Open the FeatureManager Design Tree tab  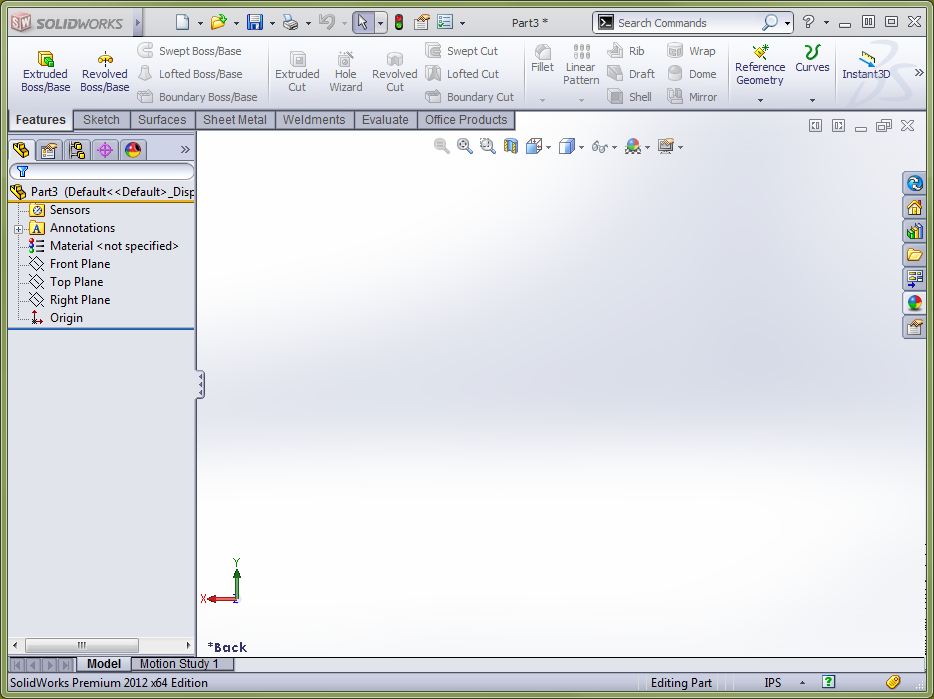pos(21,150)
